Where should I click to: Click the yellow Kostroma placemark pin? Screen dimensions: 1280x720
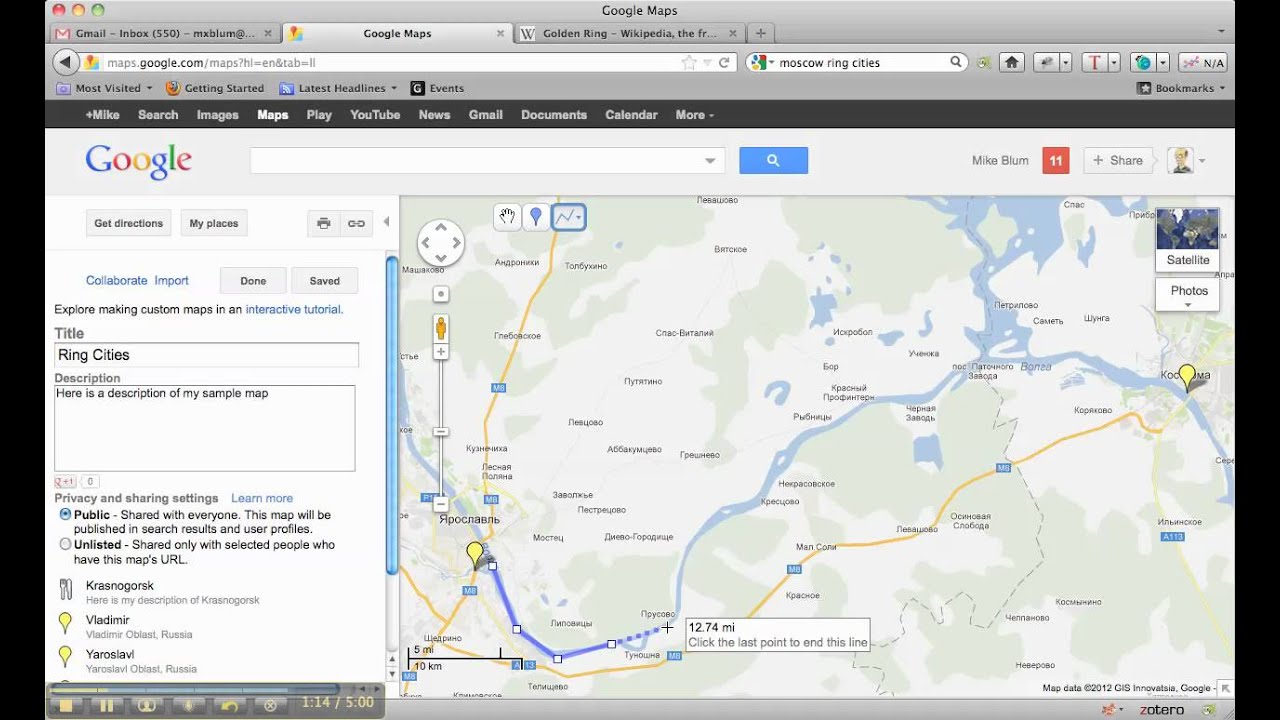point(1187,377)
